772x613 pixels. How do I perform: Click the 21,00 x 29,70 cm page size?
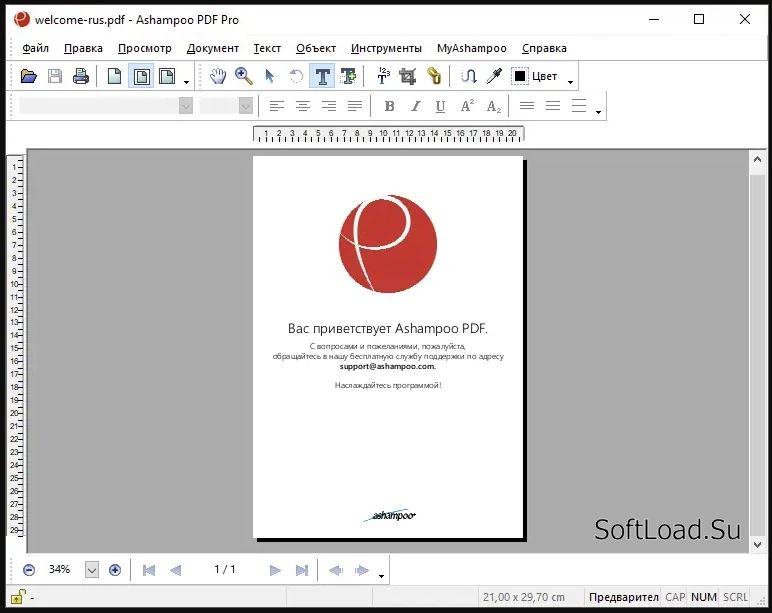coord(524,597)
